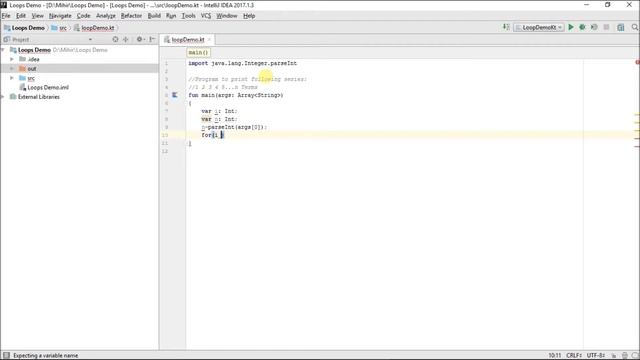This screenshot has height=360, width=640.
Task: Click the inspector profile icon in status bar
Action: (625, 356)
